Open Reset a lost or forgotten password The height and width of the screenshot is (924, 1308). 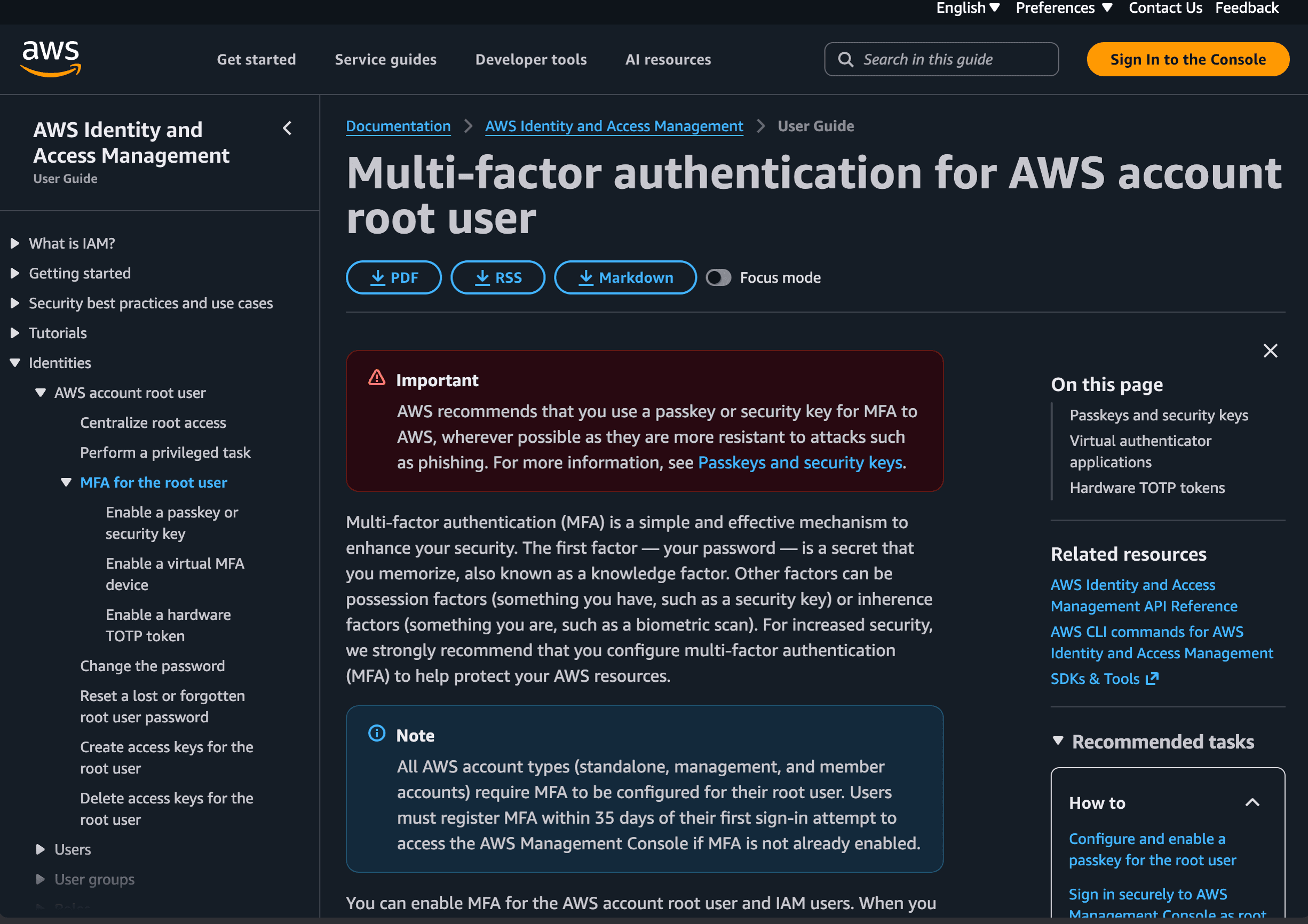pos(162,706)
